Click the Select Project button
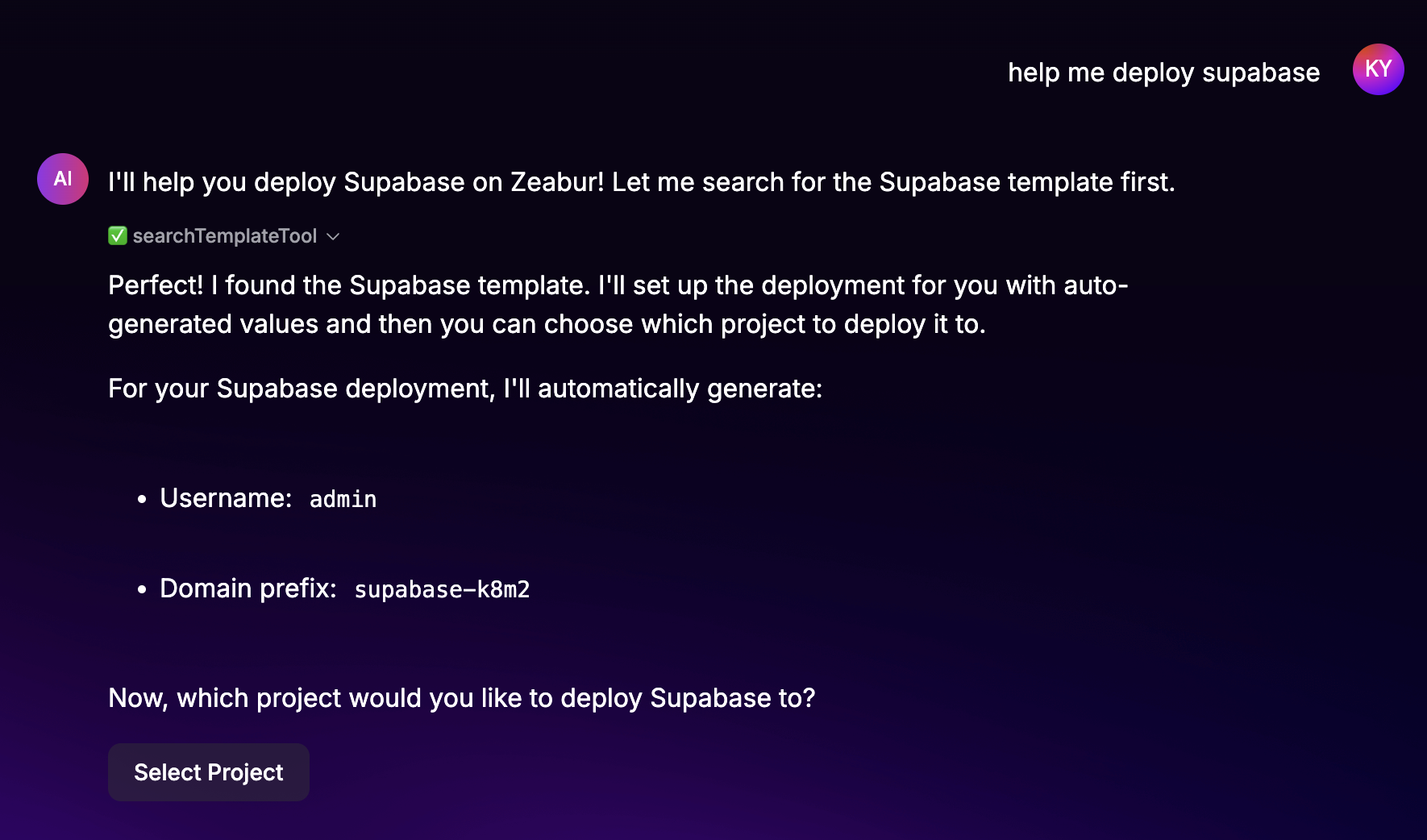Image resolution: width=1427 pixels, height=840 pixels. (x=208, y=771)
